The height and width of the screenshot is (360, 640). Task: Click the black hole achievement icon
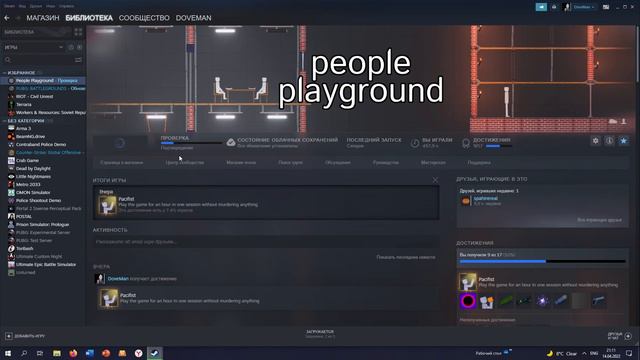(x=468, y=301)
